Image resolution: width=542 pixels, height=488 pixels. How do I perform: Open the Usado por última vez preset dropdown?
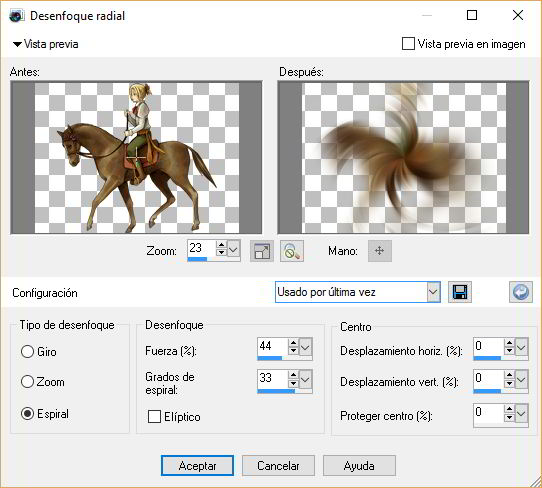433,292
